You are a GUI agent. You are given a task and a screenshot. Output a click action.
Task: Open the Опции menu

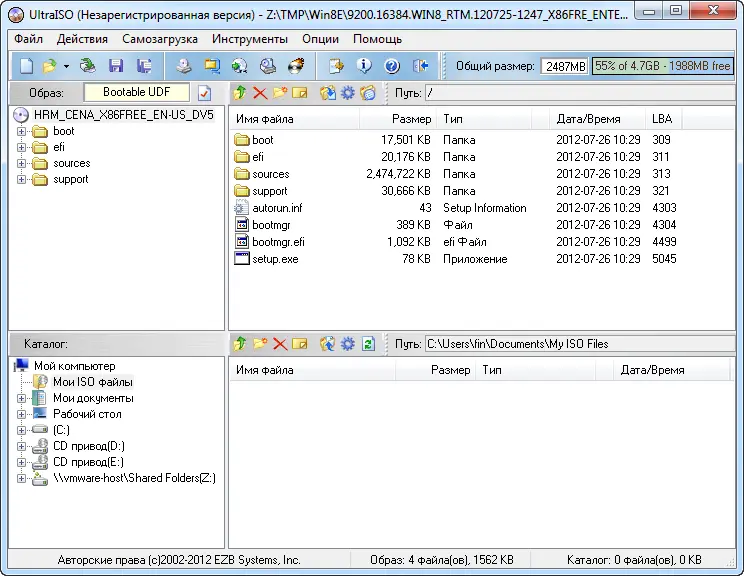320,39
